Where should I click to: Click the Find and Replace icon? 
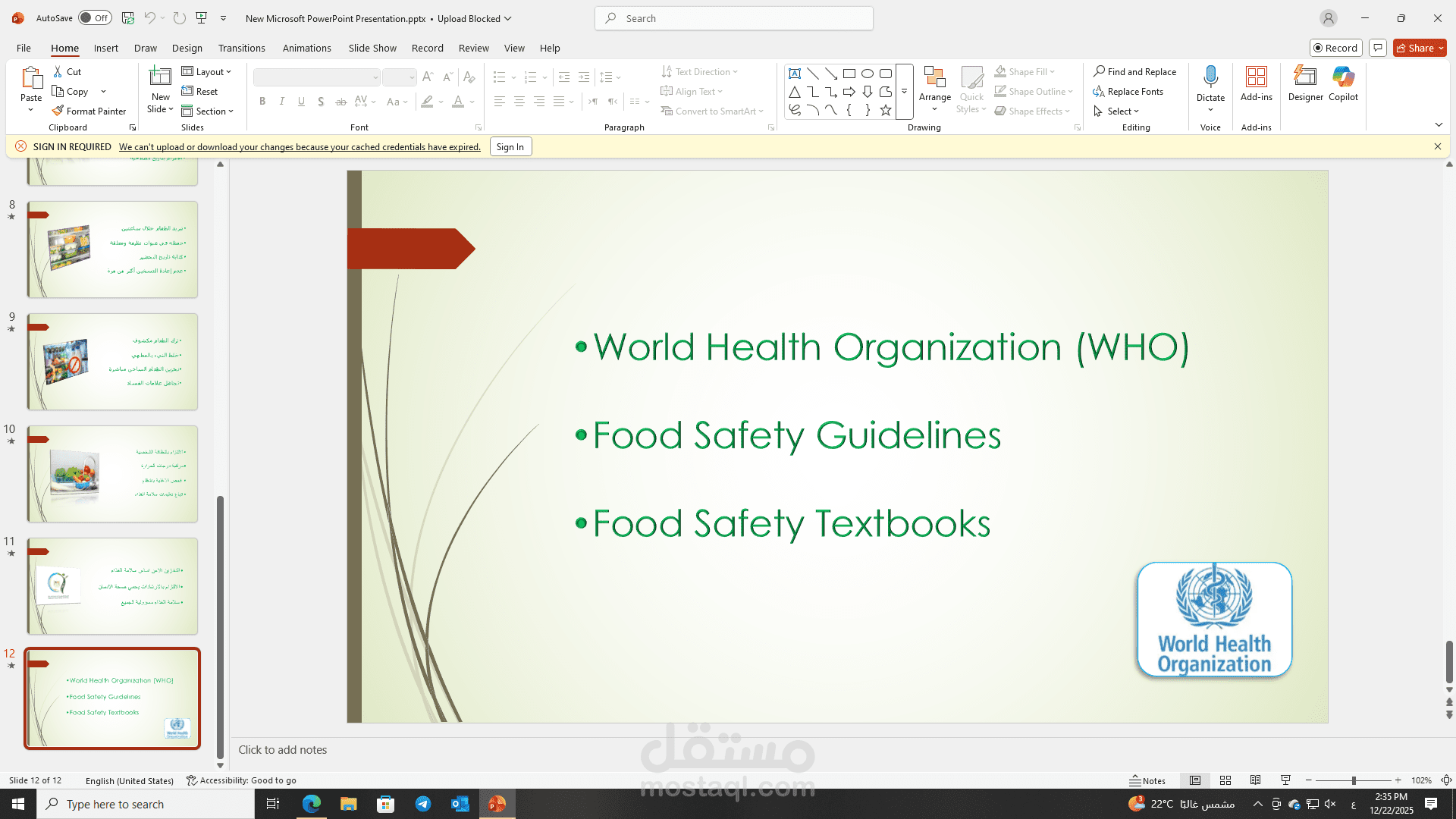(x=1099, y=71)
